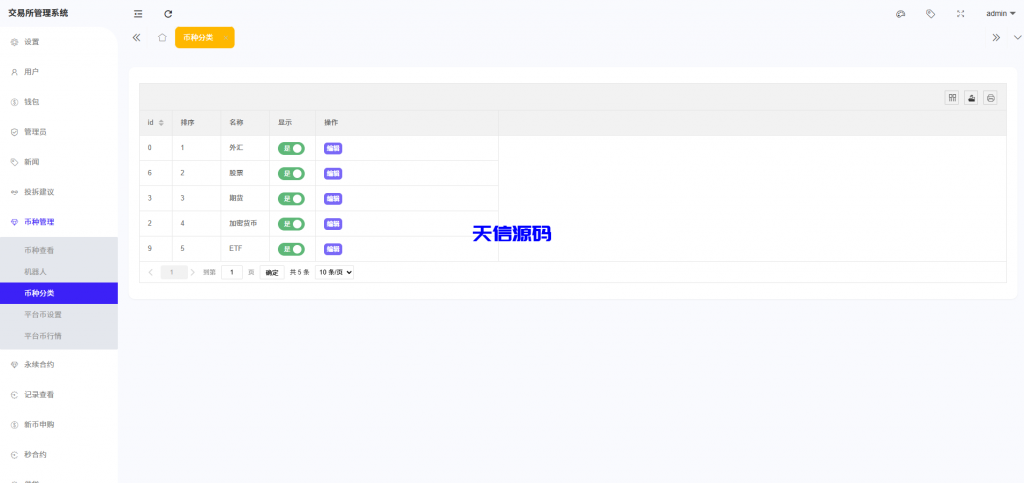Viewport: 1024px width, 483px height.
Task: Click the person icon beside 用户
Action: 14,72
